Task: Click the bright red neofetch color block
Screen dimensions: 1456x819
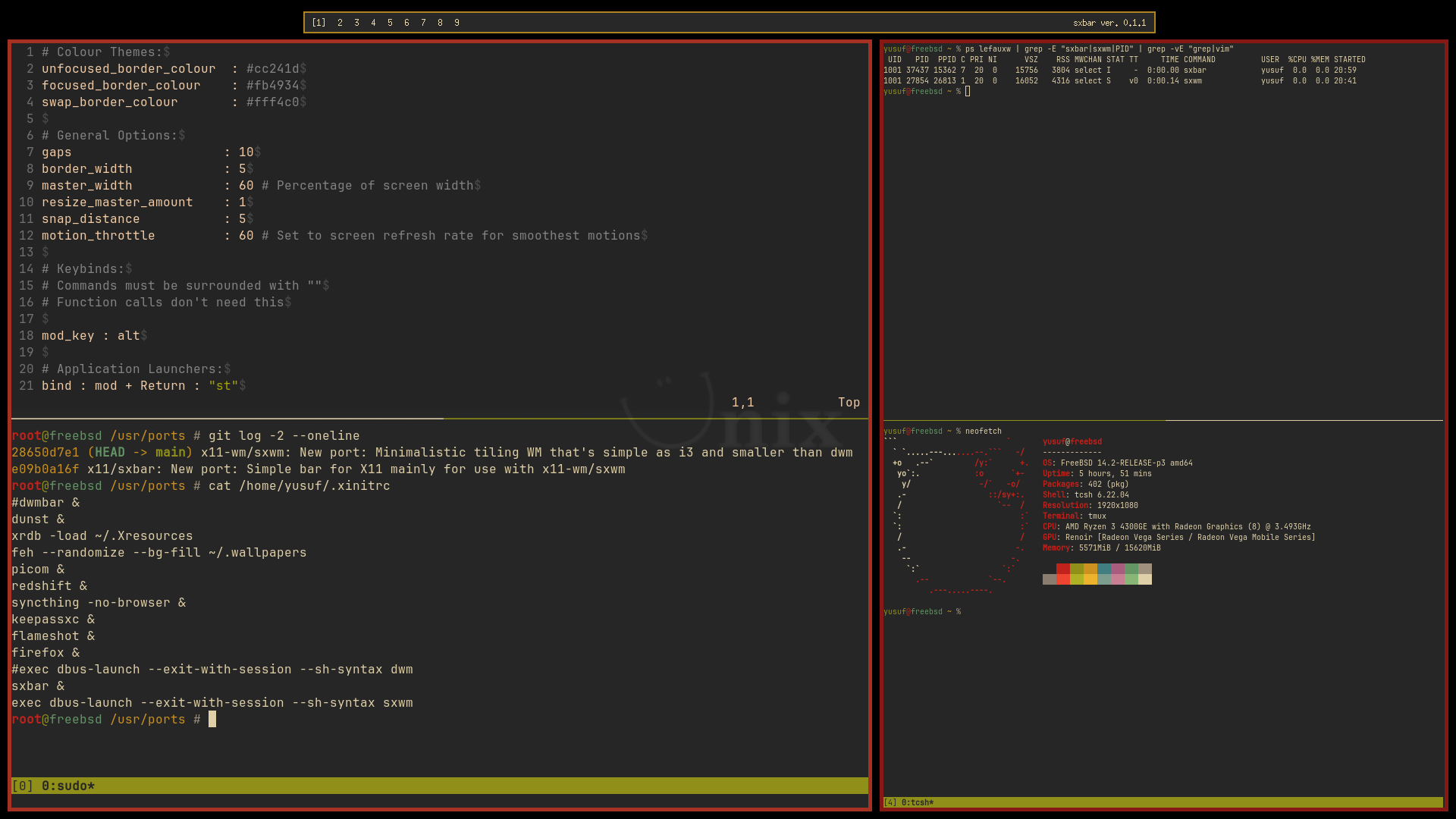Action: click(1063, 579)
